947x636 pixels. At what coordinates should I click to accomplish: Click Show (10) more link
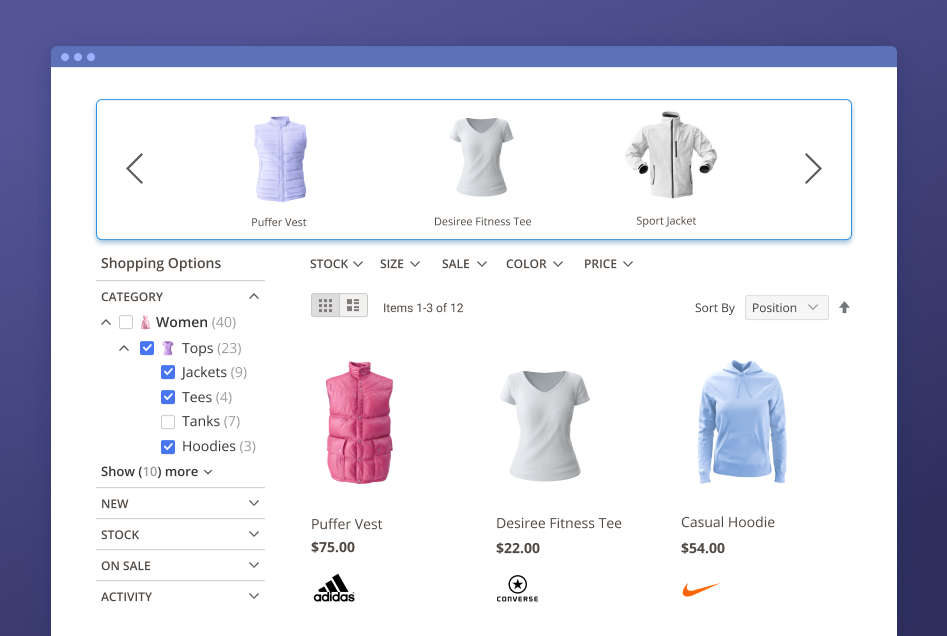pyautogui.click(x=156, y=472)
